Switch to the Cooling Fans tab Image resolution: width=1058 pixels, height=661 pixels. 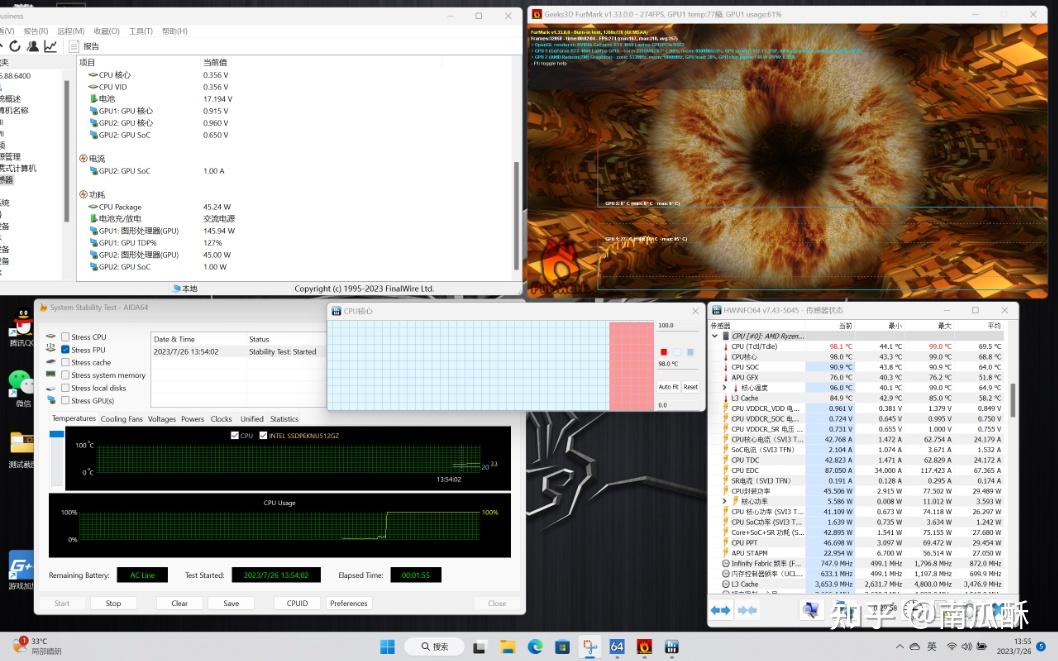(x=121, y=419)
